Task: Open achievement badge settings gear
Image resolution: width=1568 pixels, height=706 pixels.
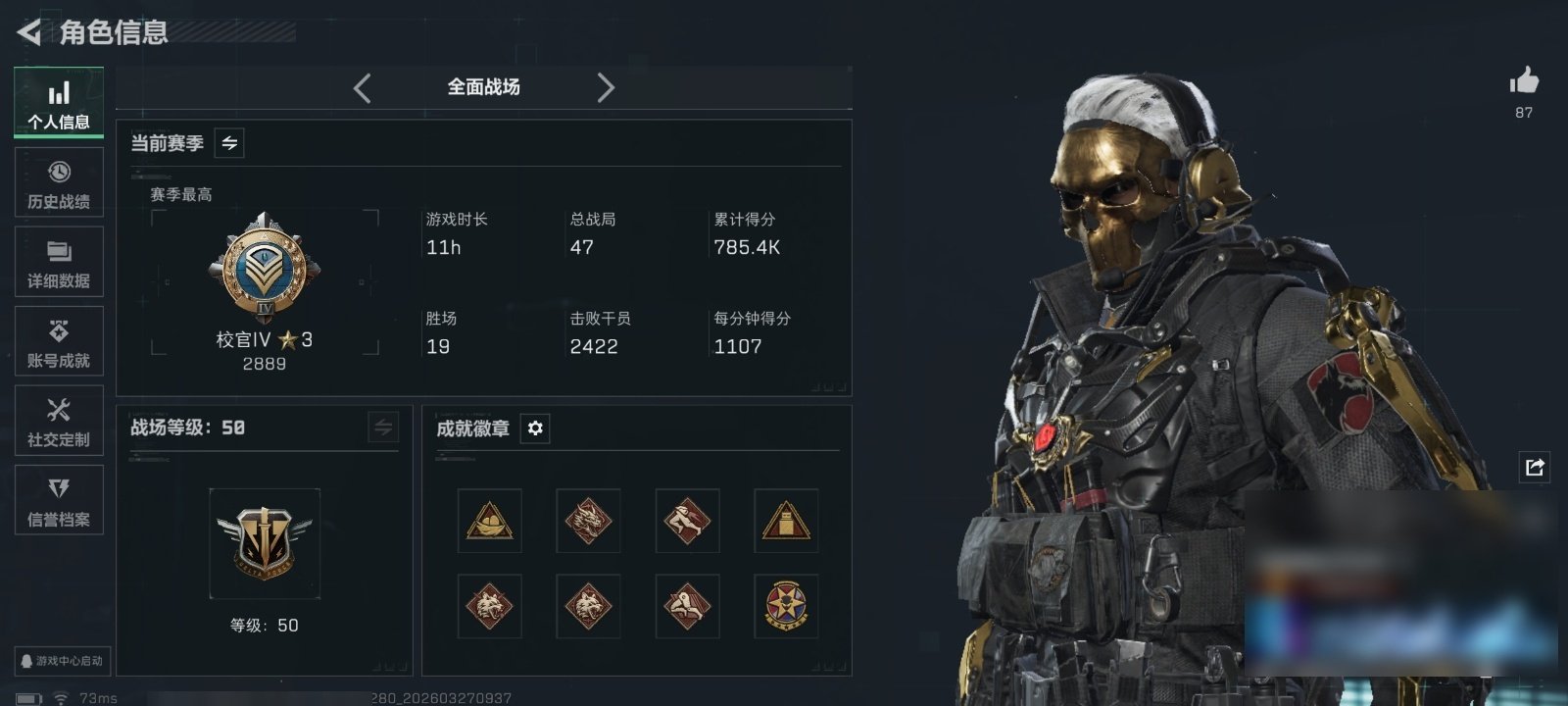Action: click(535, 429)
